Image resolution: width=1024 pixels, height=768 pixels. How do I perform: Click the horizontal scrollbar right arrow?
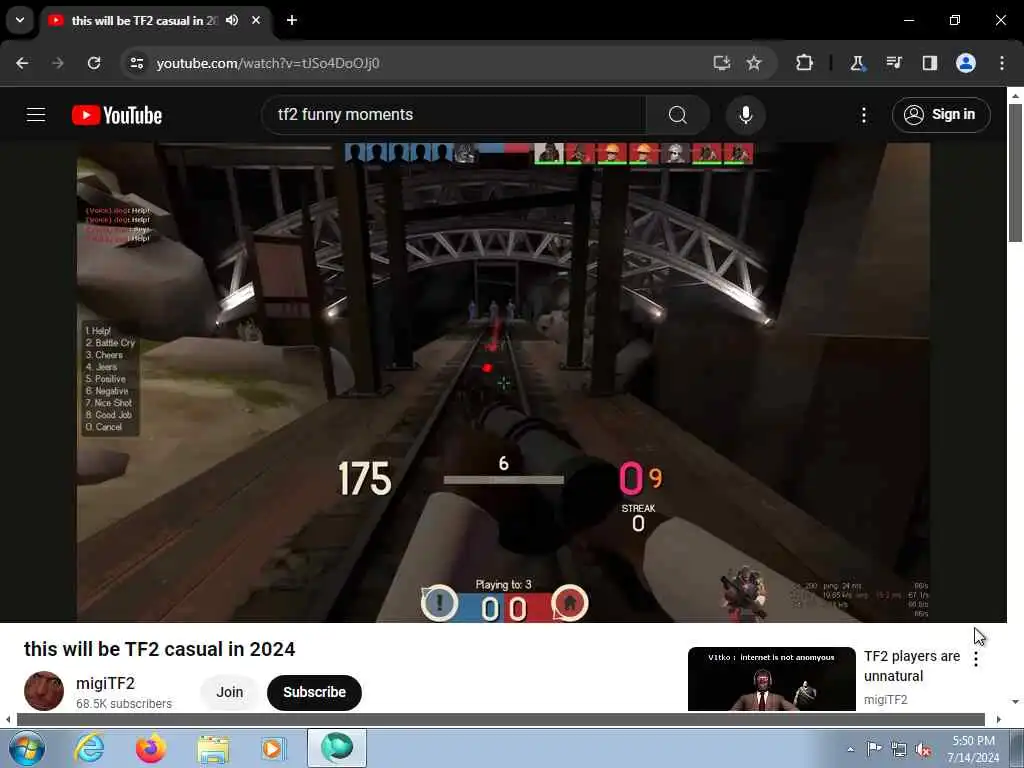(999, 720)
